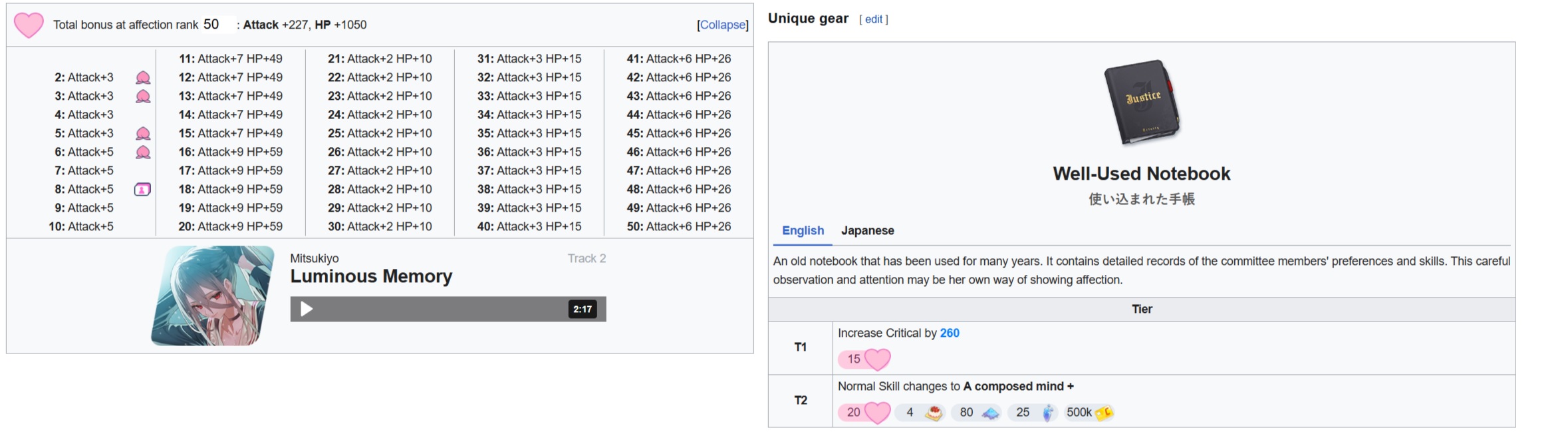The height and width of the screenshot is (432, 1568).
Task: Click the Mitsukiyo artist name
Action: (314, 258)
